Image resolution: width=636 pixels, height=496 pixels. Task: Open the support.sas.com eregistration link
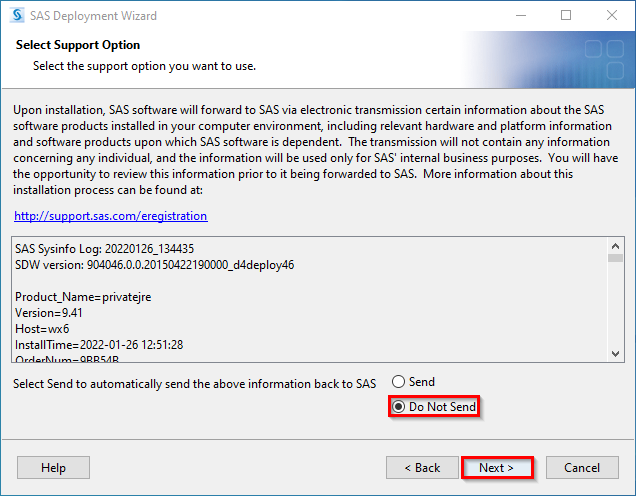click(x=111, y=216)
